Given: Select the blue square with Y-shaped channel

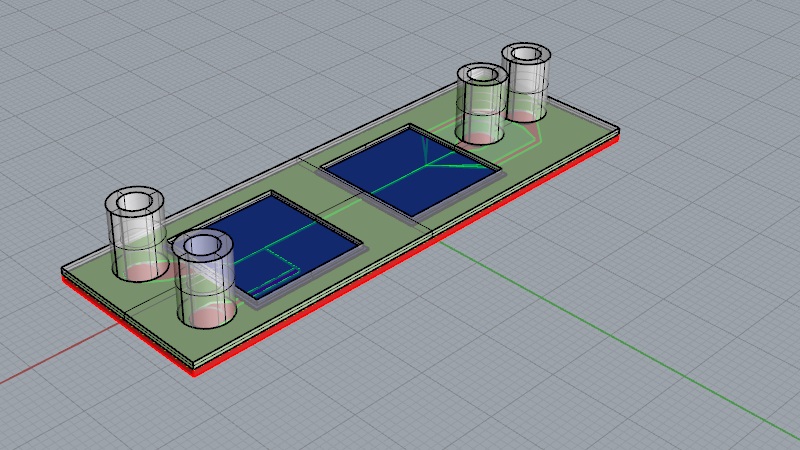Looking at the screenshot, I should (x=411, y=170).
